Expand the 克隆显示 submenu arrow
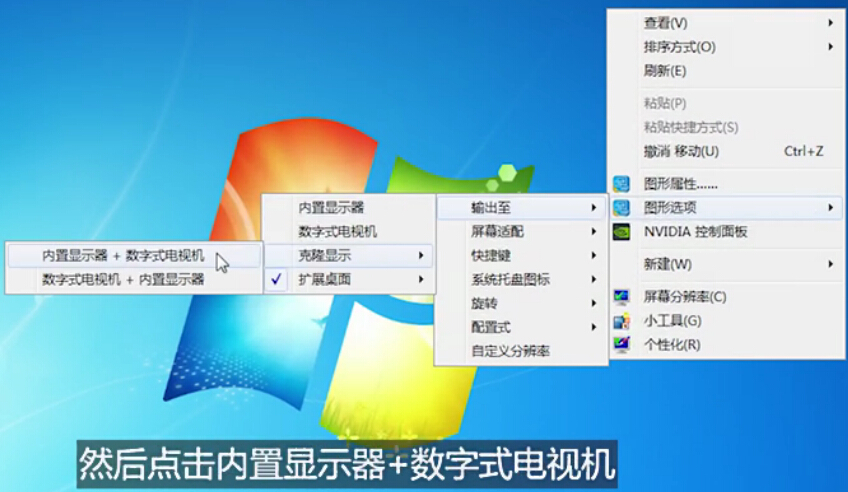The image size is (848, 492). (x=421, y=256)
